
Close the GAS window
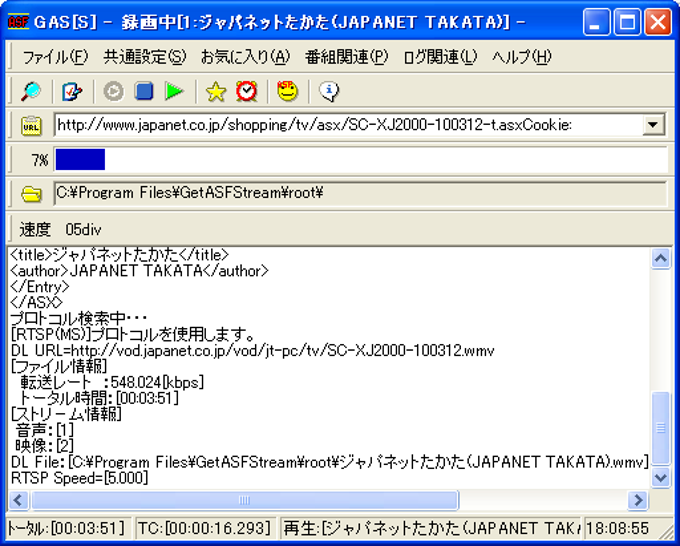tap(658, 22)
